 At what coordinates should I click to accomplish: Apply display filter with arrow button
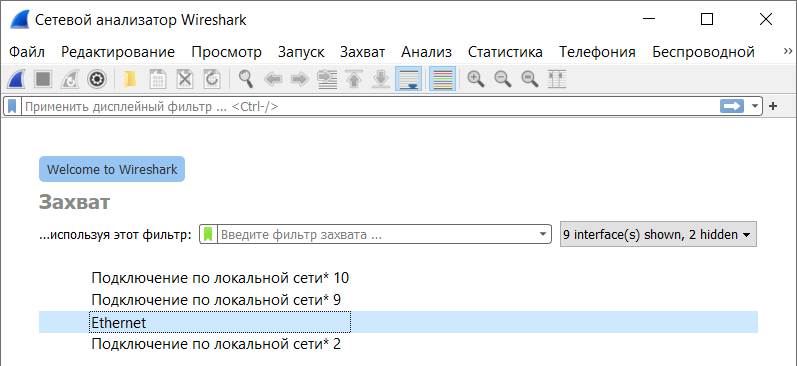[x=732, y=106]
